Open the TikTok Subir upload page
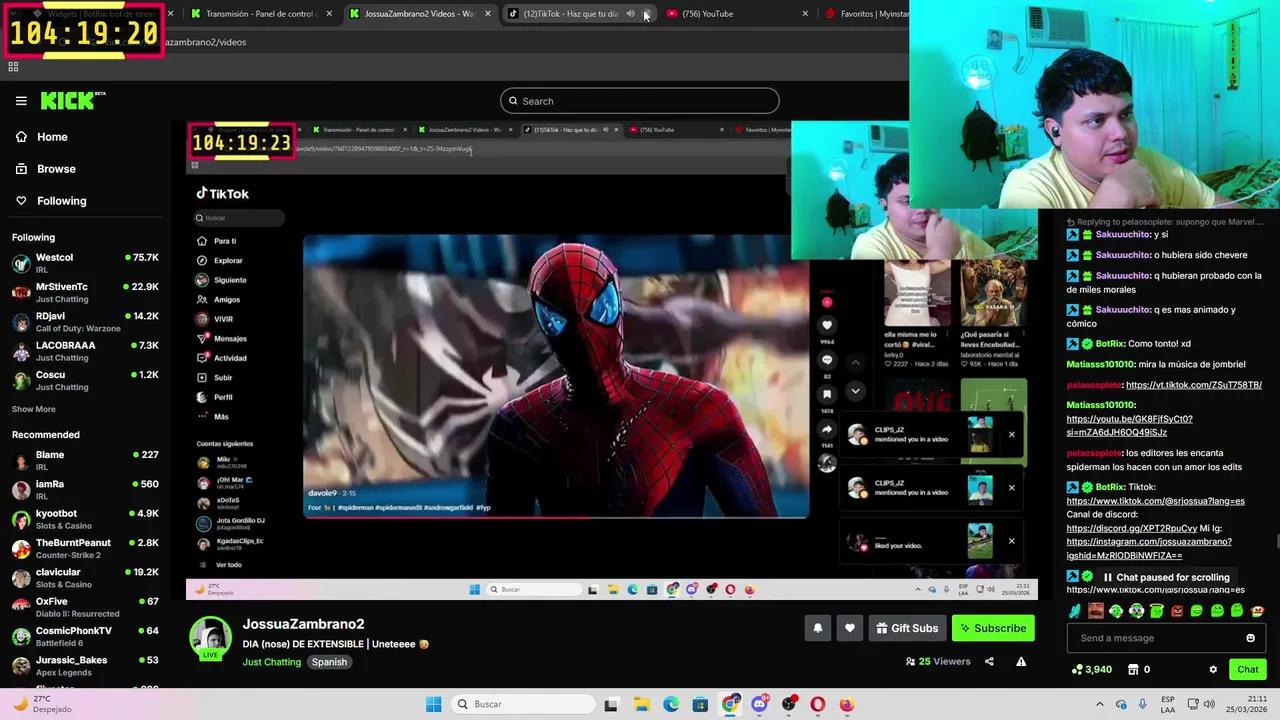This screenshot has height=720, width=1280. point(222,377)
